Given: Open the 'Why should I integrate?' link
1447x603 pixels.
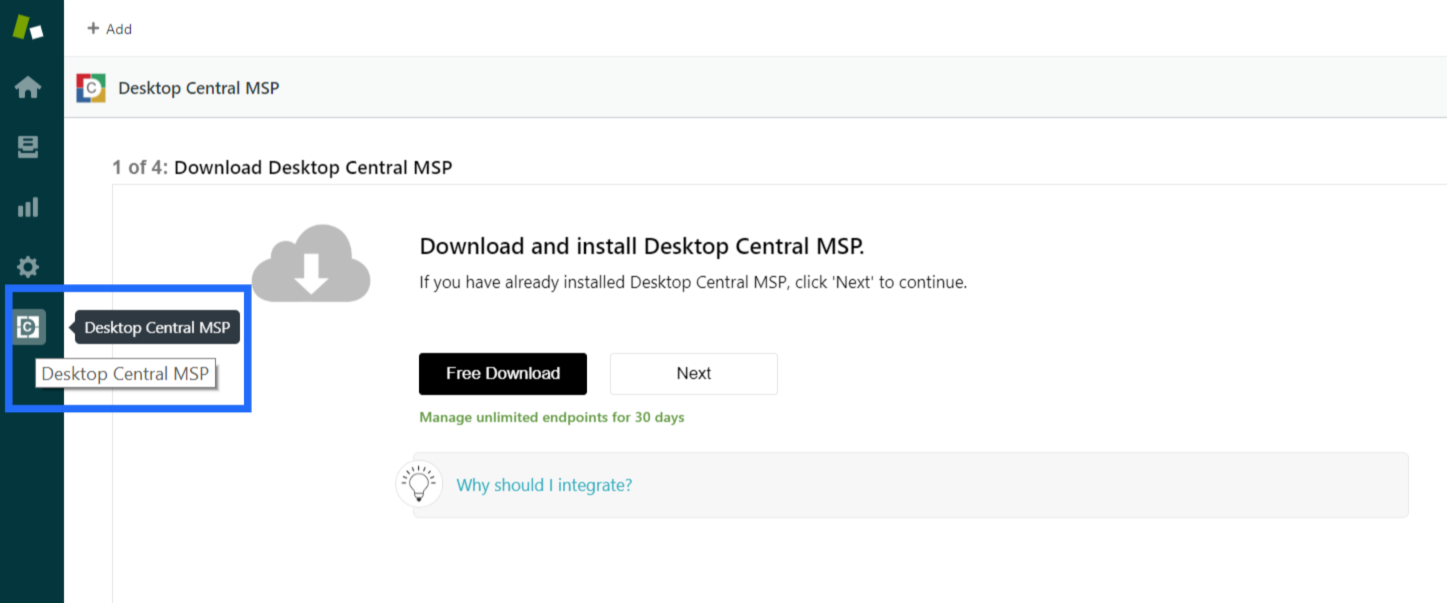Looking at the screenshot, I should pos(544,484).
